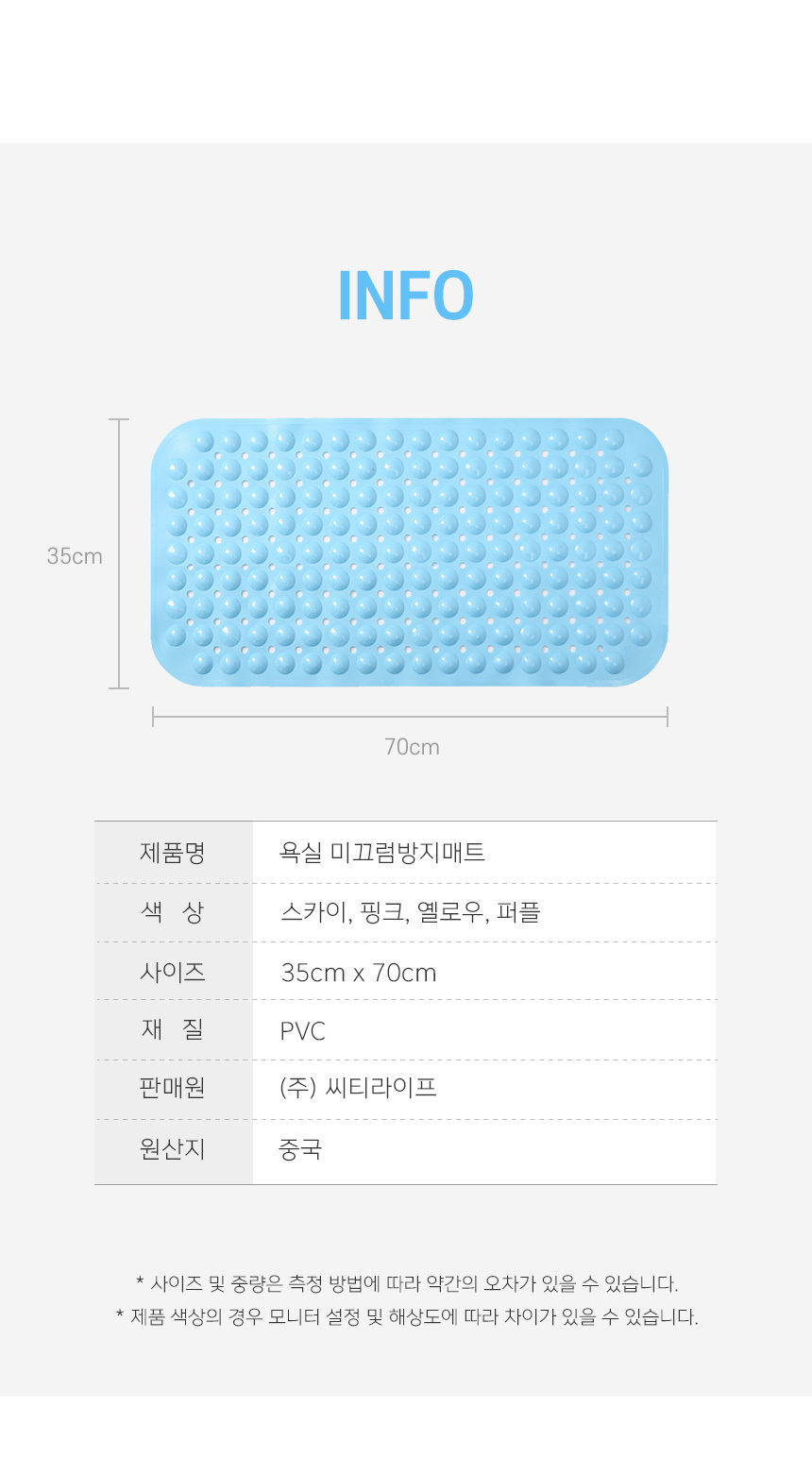812x1458 pixels.
Task: Select the 판매원 header cell
Action: (x=174, y=1089)
